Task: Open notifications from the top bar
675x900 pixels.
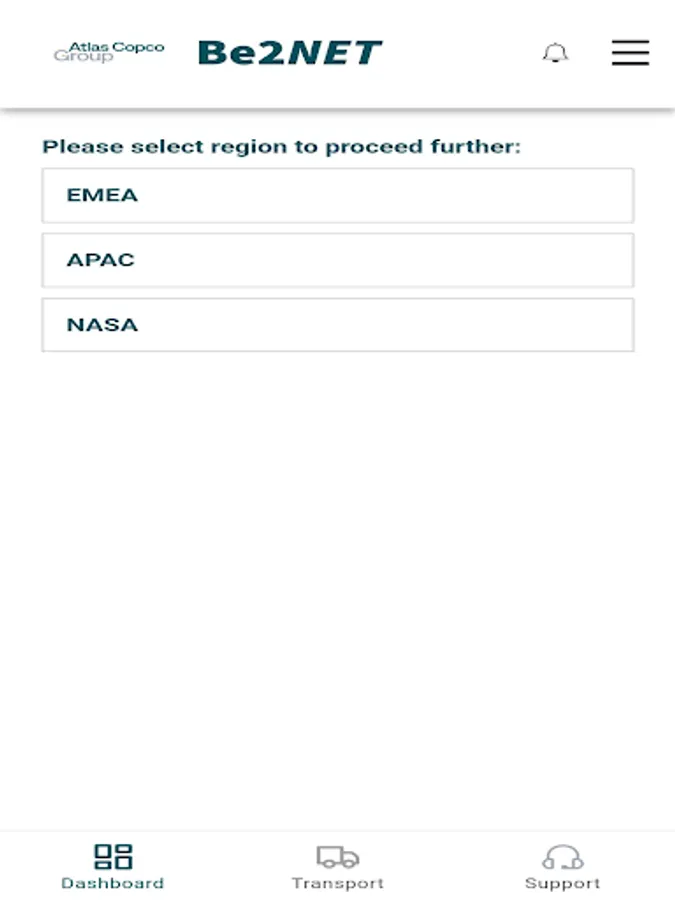Action: pyautogui.click(x=556, y=53)
